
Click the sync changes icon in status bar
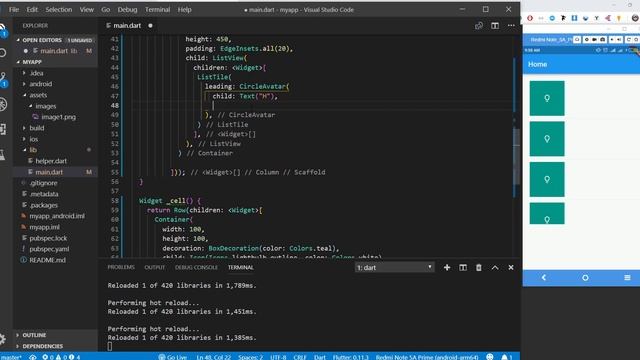33,357
